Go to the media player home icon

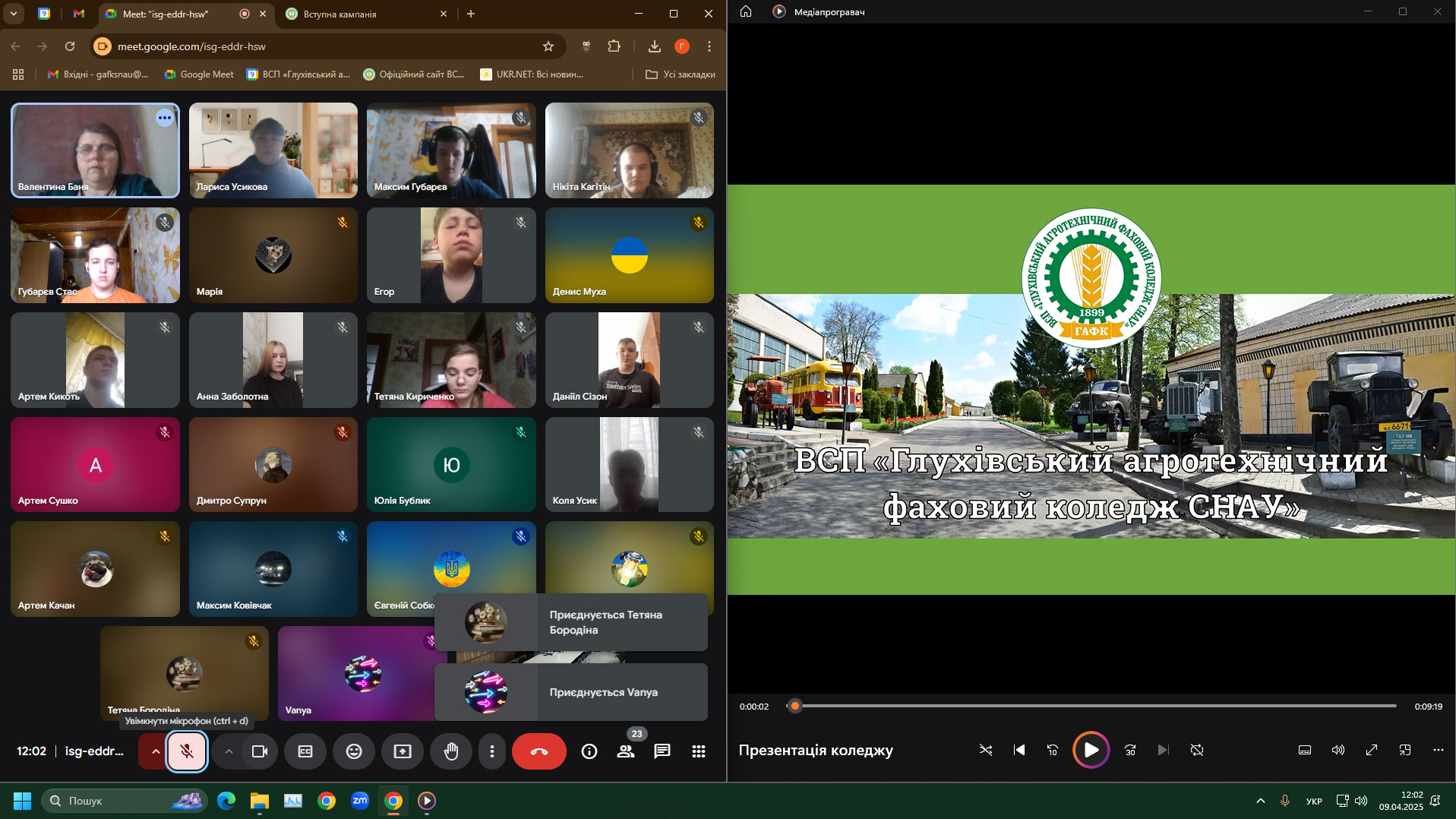[746, 11]
